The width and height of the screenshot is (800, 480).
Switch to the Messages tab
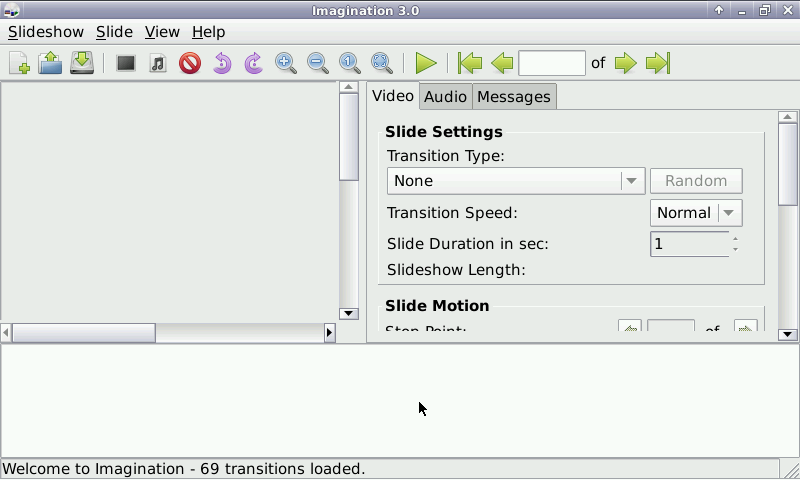click(514, 97)
